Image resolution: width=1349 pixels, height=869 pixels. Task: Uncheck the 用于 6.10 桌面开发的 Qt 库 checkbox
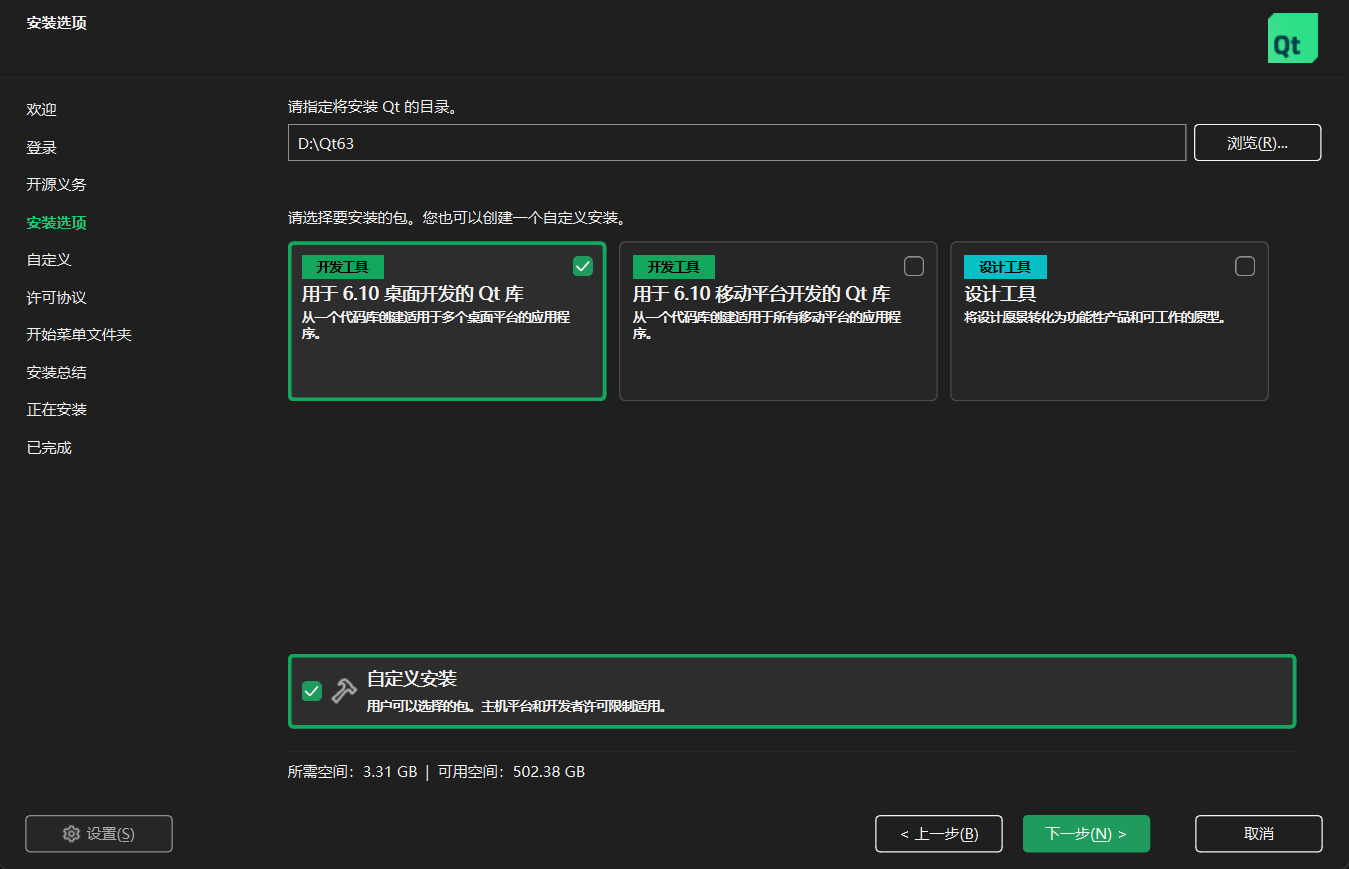coord(583,266)
